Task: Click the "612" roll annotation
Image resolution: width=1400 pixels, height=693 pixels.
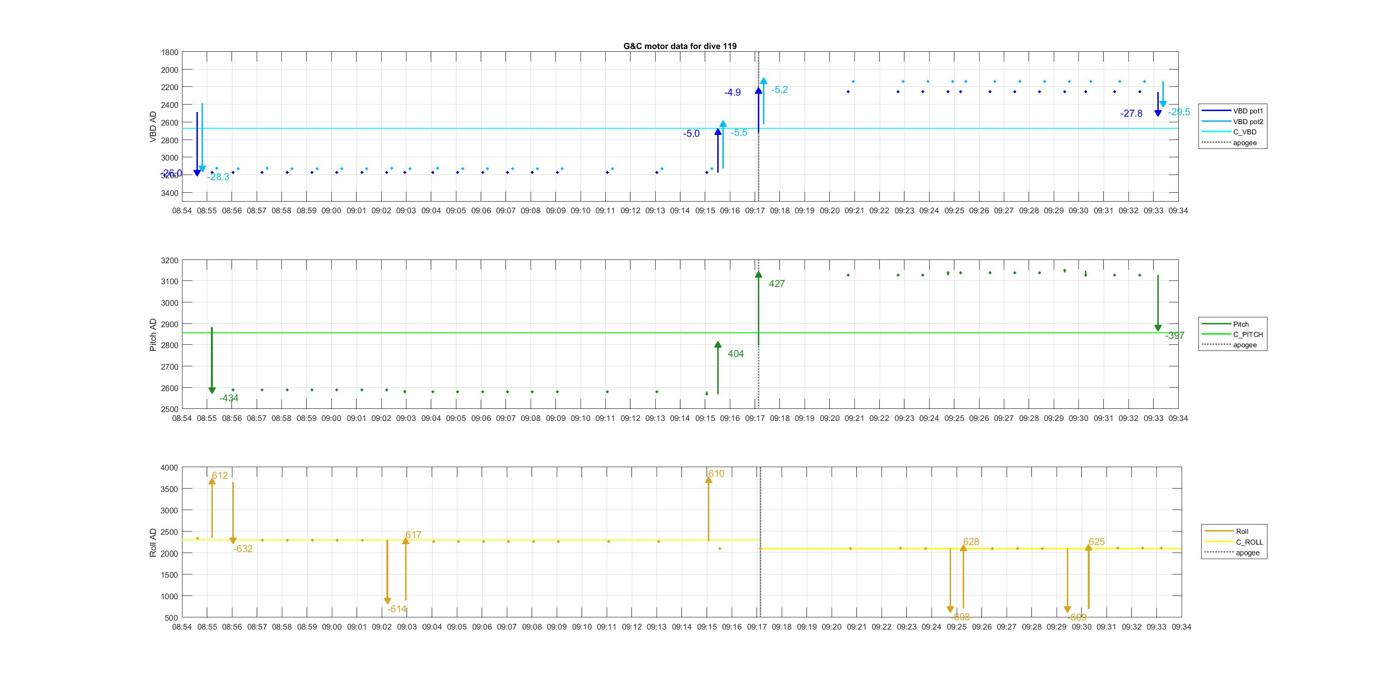Action: 220,476
